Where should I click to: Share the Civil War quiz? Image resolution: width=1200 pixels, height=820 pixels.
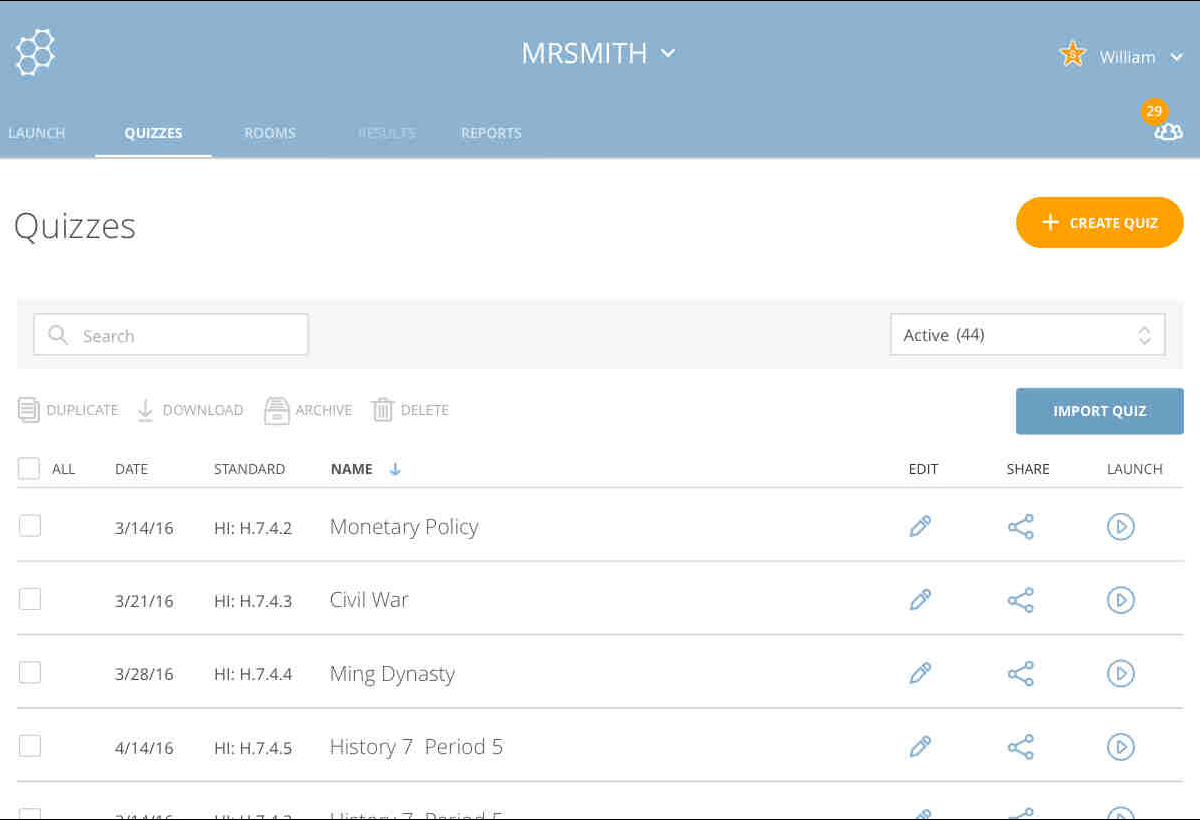click(x=1020, y=600)
